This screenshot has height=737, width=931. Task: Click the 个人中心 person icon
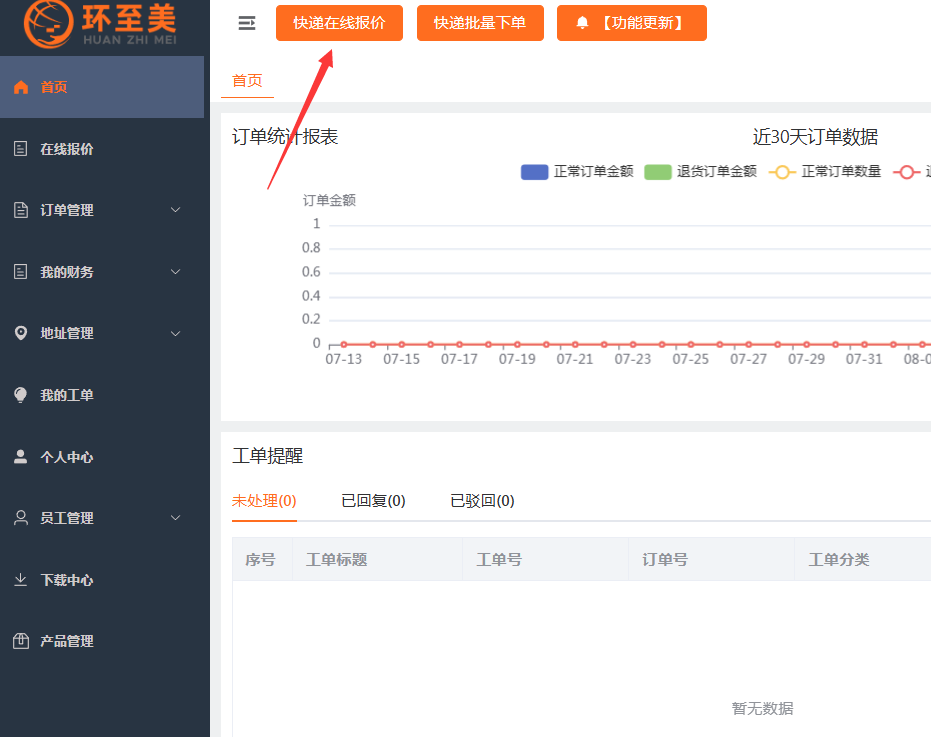click(x=21, y=457)
